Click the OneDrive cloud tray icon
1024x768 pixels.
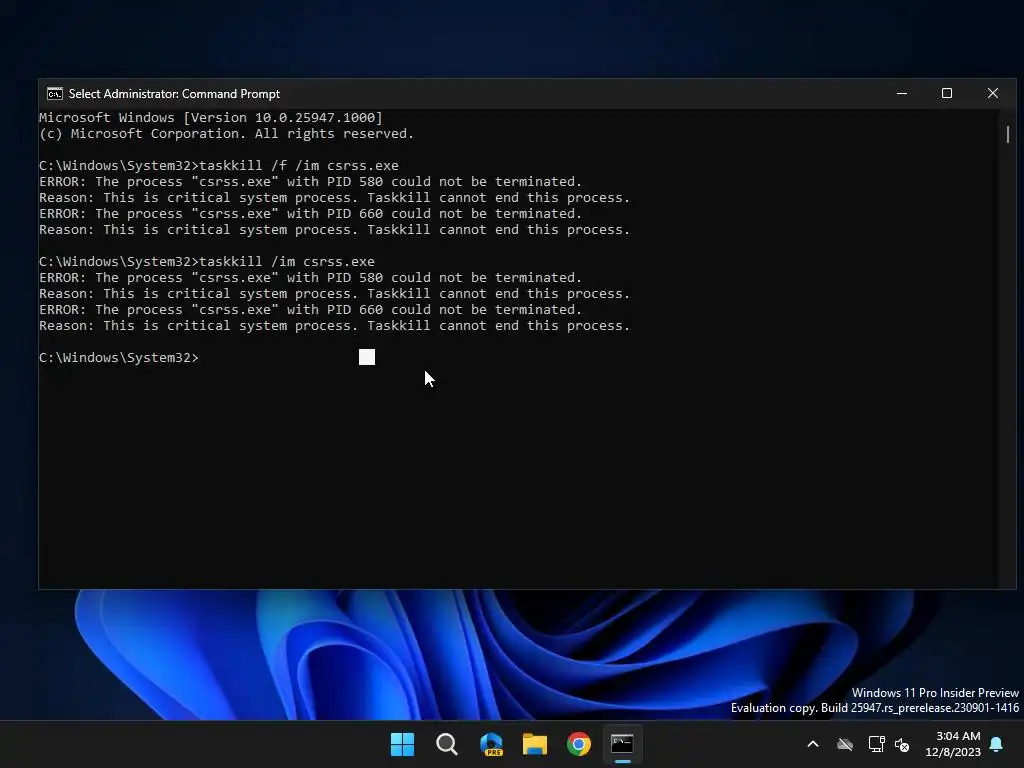click(x=845, y=744)
